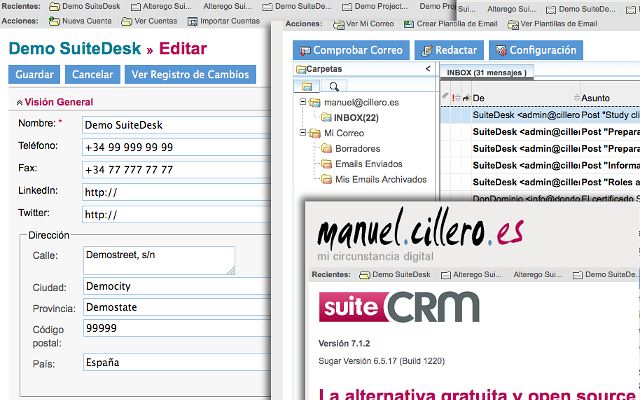Image resolution: width=640 pixels, height=400 pixels.
Task: Click the suiteCRM logo
Action: [399, 307]
